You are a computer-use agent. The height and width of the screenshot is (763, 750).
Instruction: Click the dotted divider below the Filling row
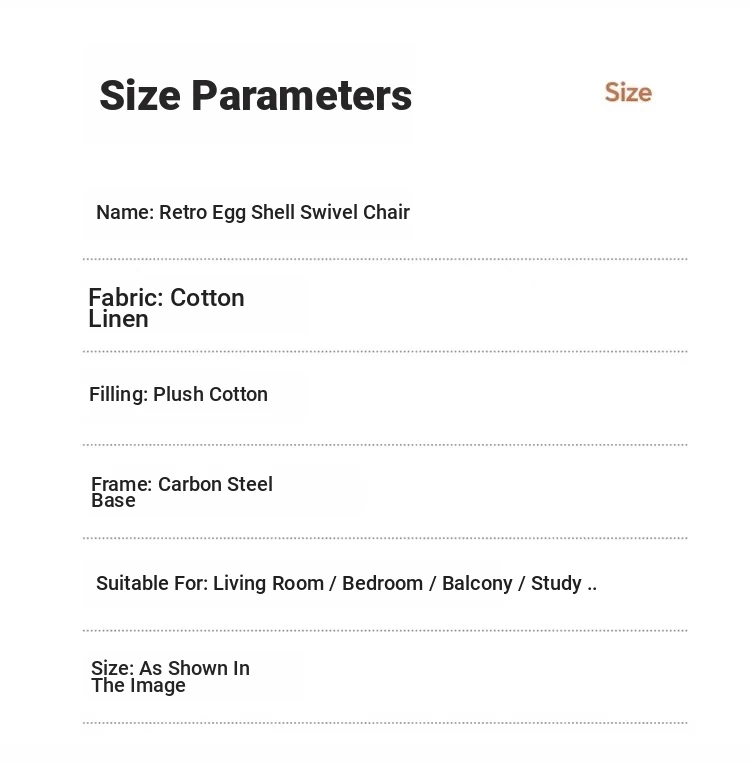coord(385,445)
